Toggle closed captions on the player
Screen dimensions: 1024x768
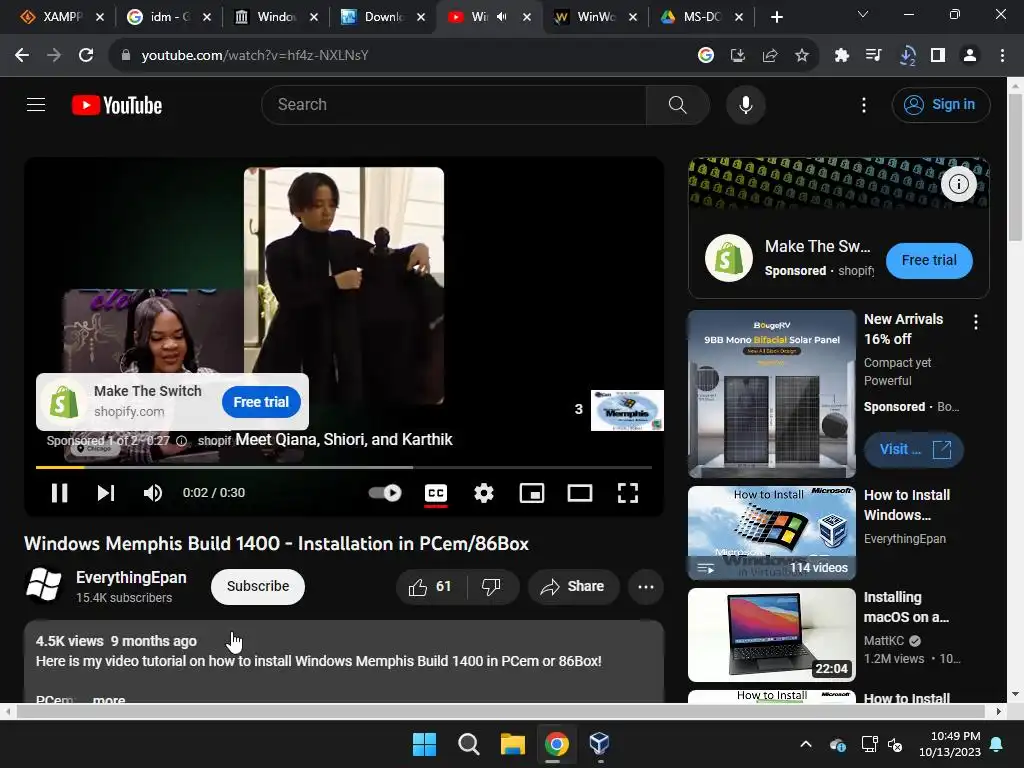tap(436, 493)
